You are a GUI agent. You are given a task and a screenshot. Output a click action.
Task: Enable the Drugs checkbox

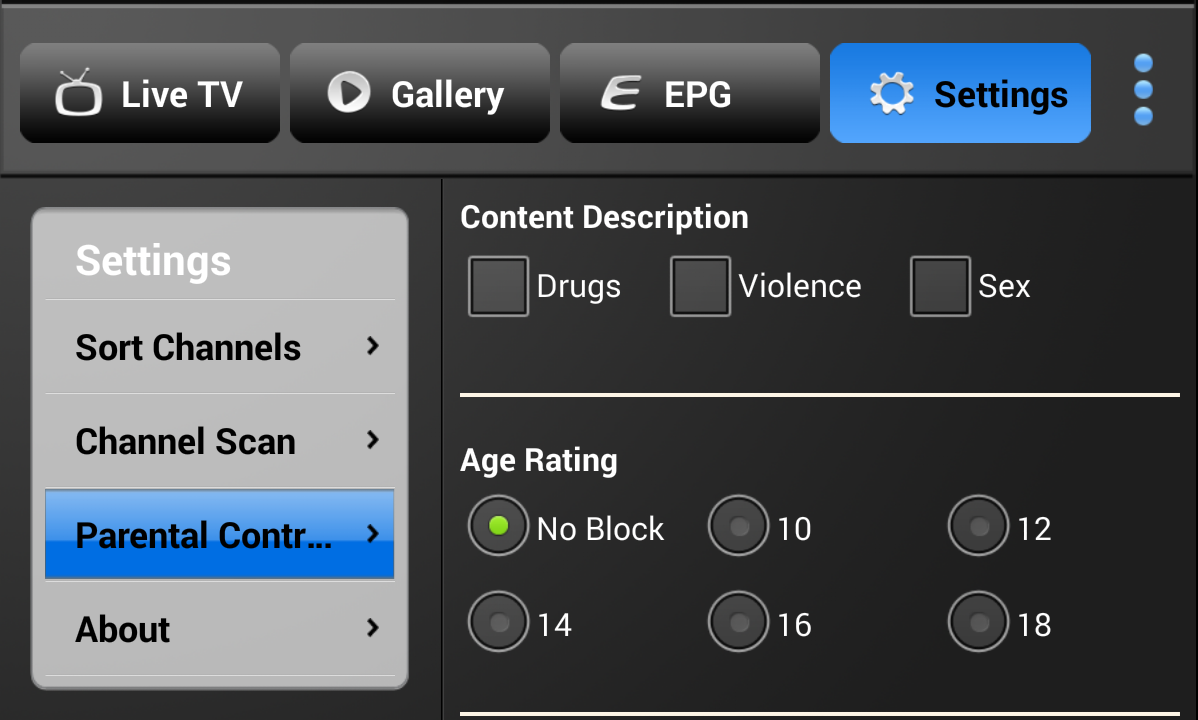pyautogui.click(x=498, y=287)
